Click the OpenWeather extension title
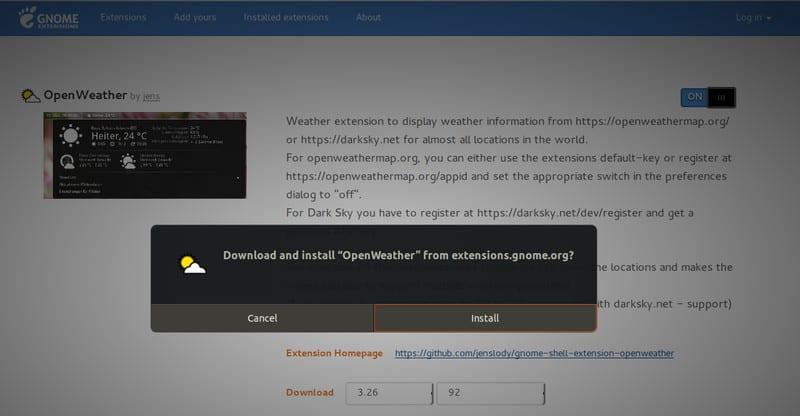 (85, 95)
